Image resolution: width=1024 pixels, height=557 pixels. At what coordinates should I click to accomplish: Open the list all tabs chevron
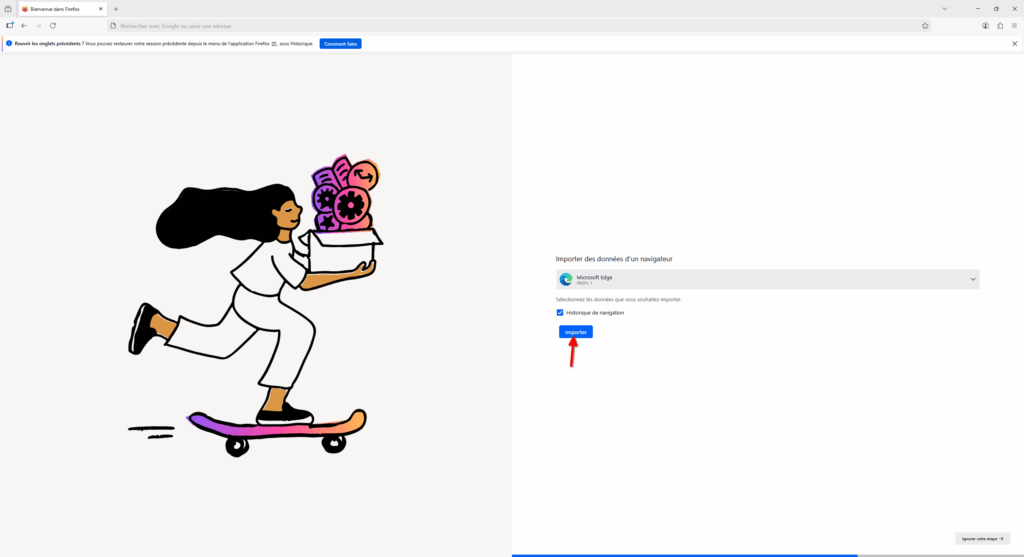click(944, 9)
